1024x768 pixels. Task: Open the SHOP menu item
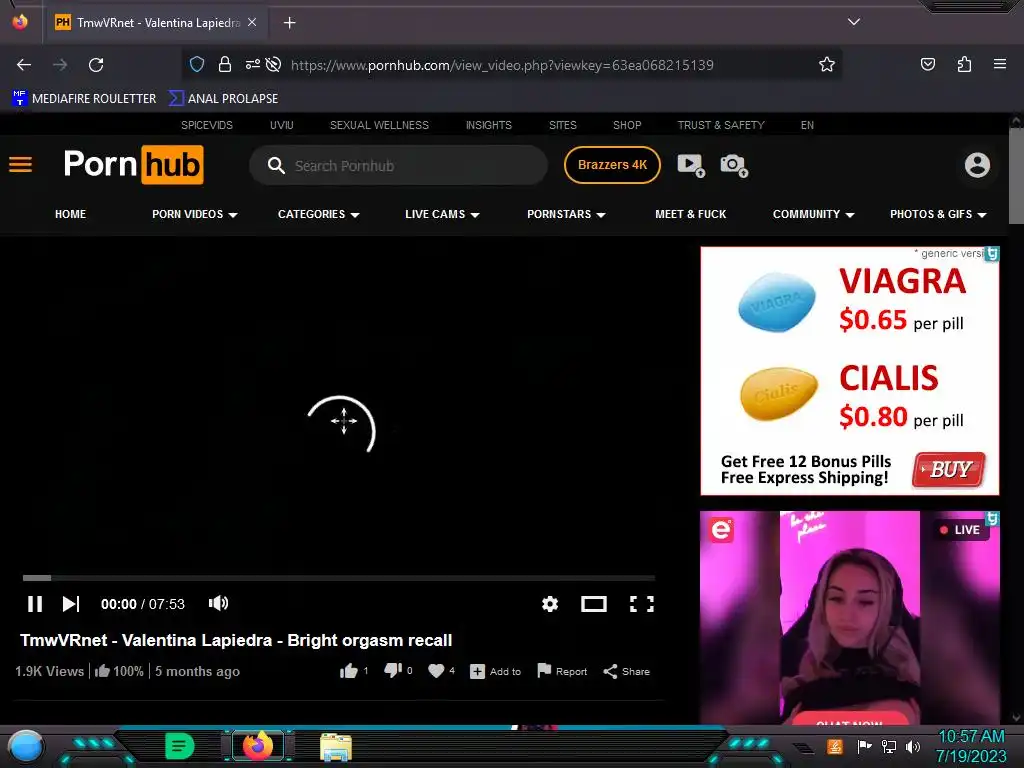coord(627,125)
